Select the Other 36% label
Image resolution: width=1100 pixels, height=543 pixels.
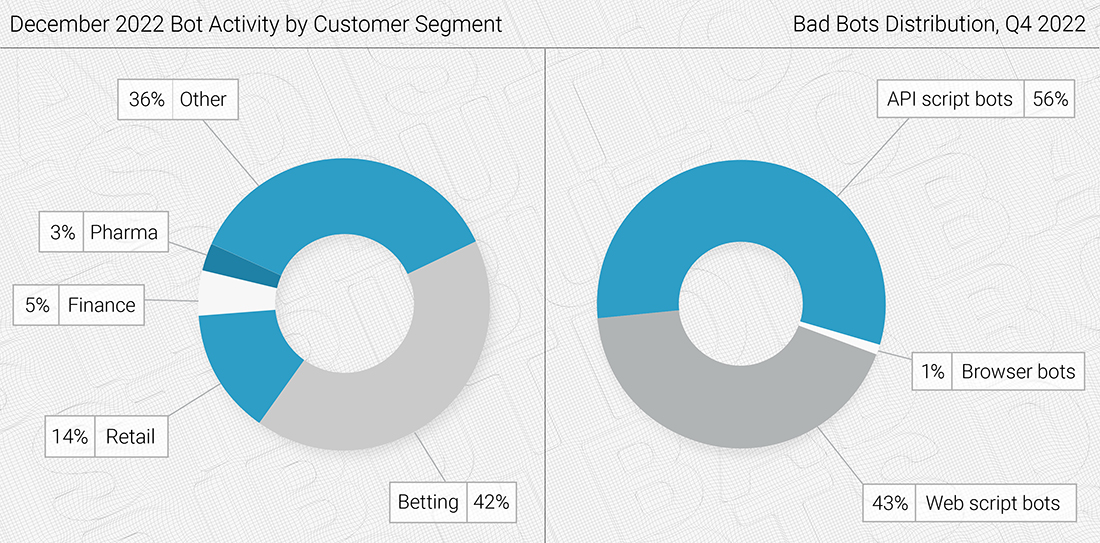pos(179,99)
